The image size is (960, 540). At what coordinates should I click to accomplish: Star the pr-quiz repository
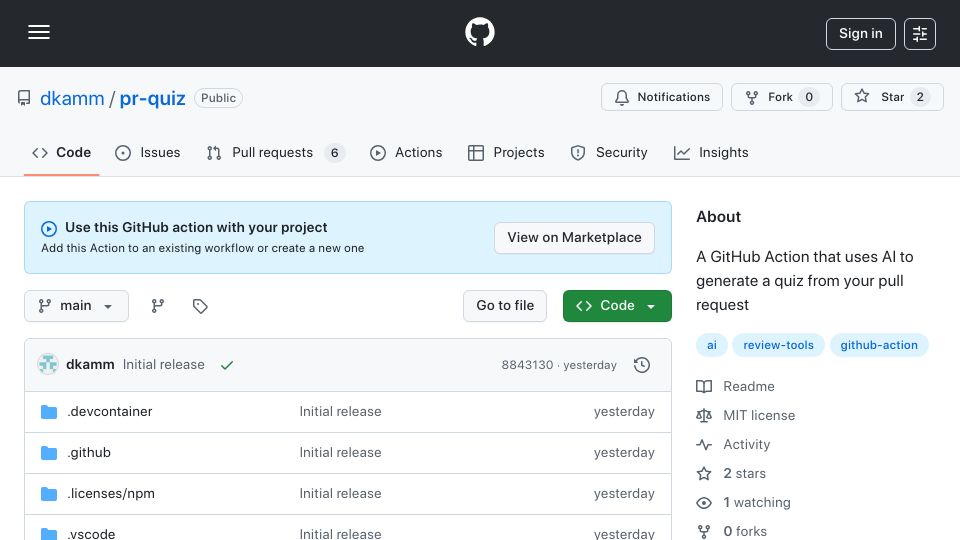pyautogui.click(x=892, y=97)
